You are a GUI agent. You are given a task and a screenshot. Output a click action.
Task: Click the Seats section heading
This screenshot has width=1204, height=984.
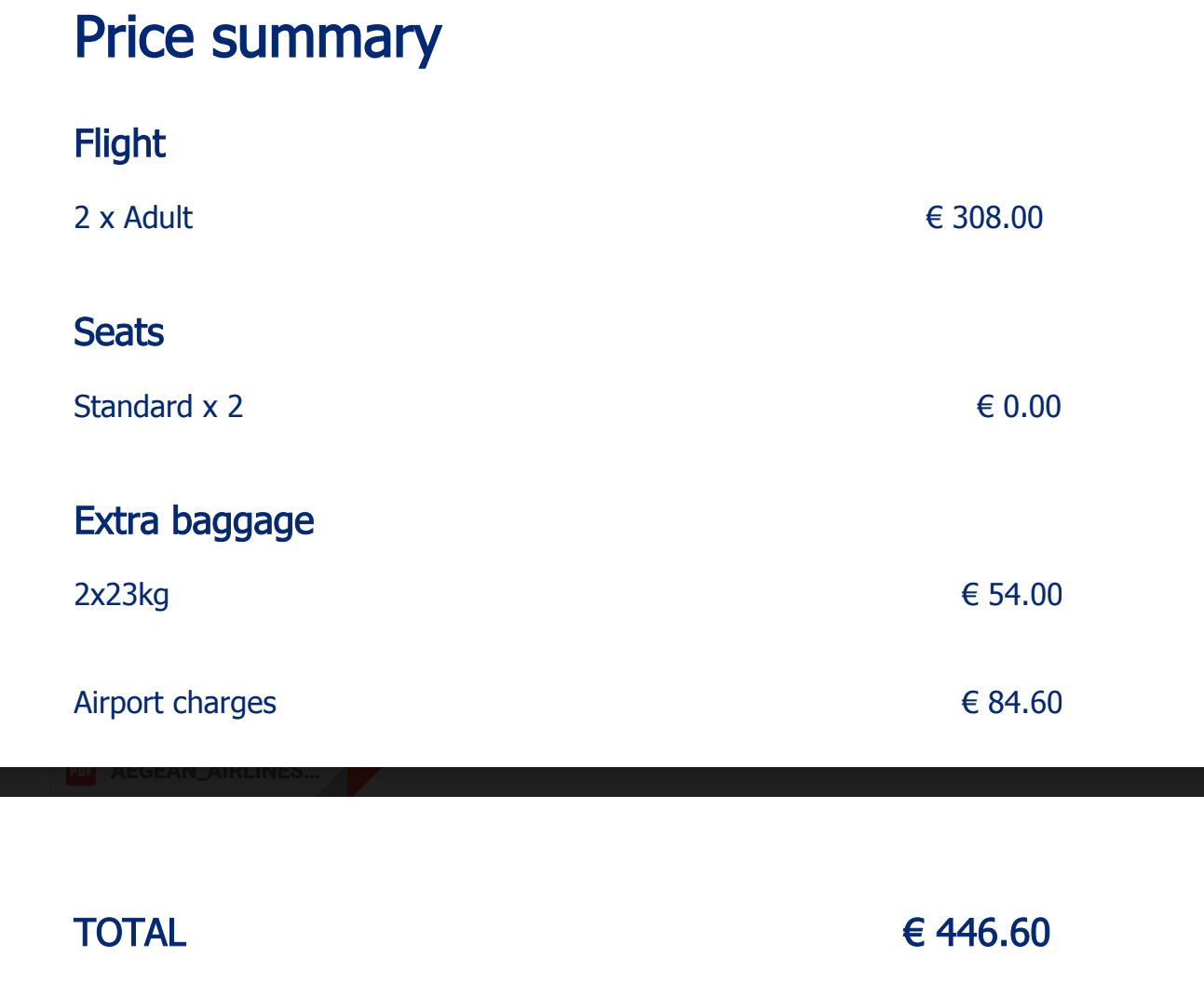118,332
